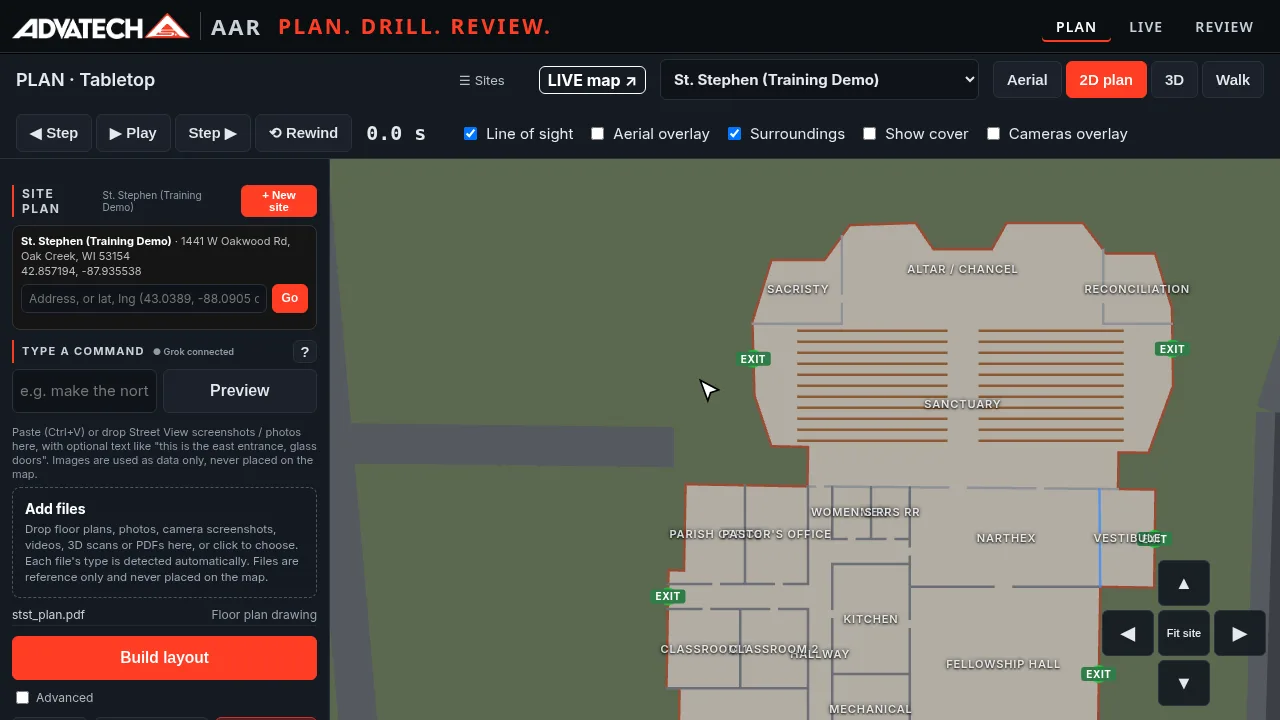Click the FELLOWSHIP HALL label
1280x720 pixels.
point(1003,664)
